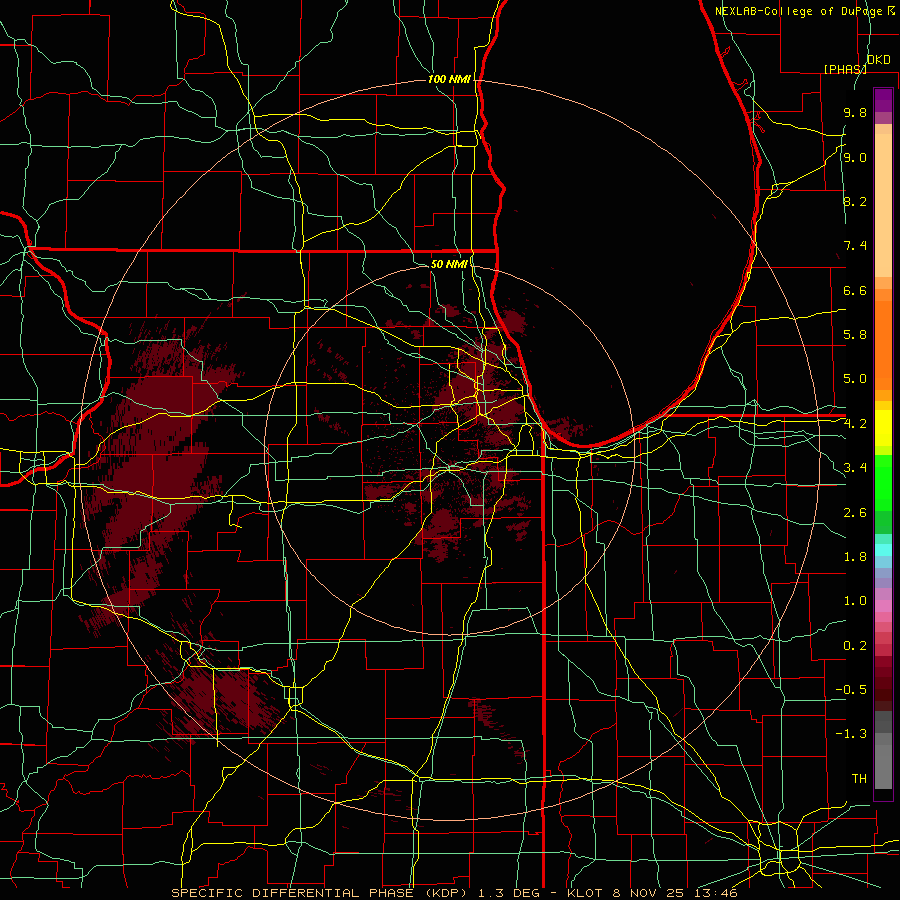Pick the cyan color bar segment
Viewport: 900px width, 900px height.
(x=883, y=550)
